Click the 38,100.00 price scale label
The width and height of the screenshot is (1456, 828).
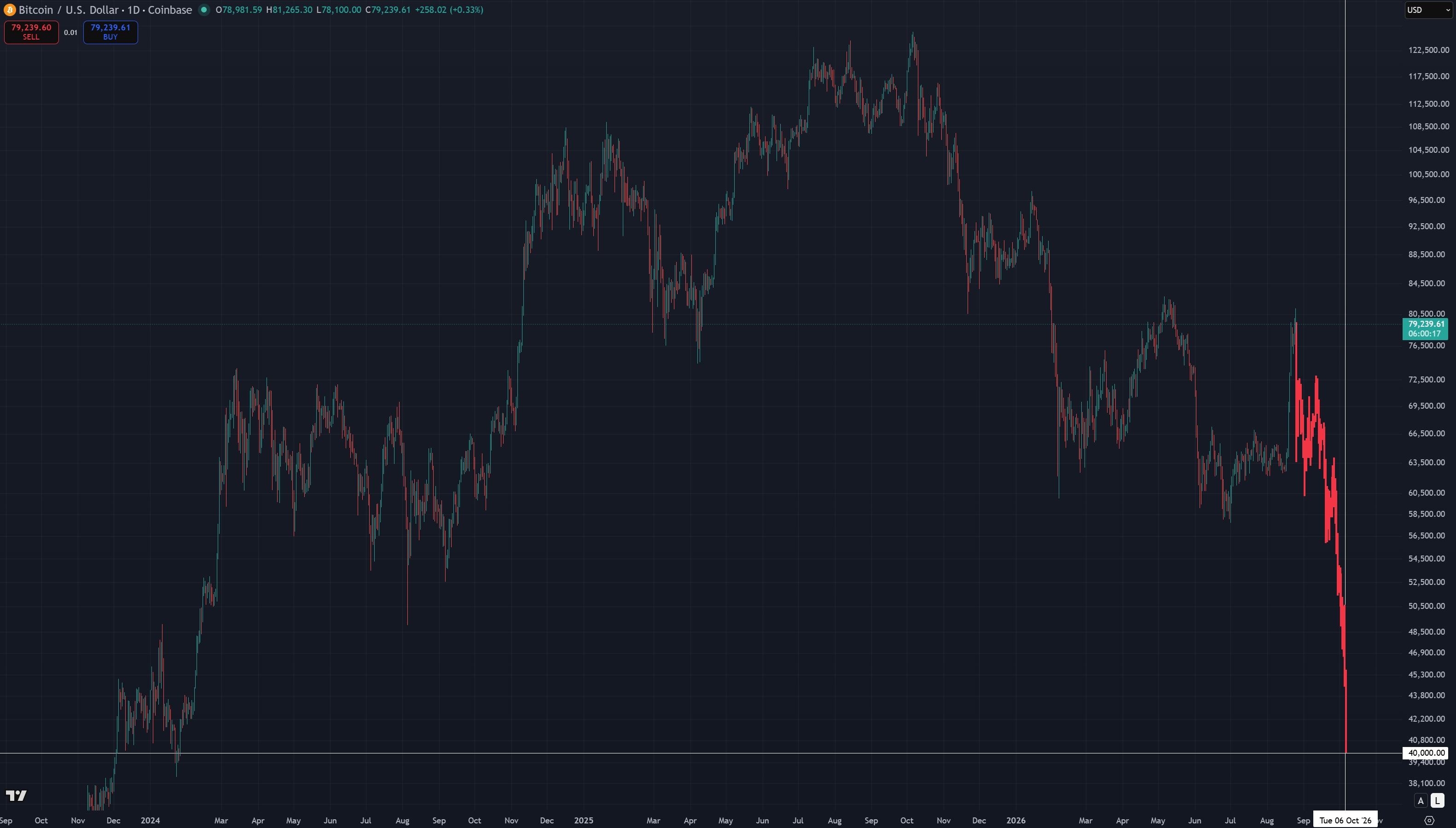pos(1427,783)
